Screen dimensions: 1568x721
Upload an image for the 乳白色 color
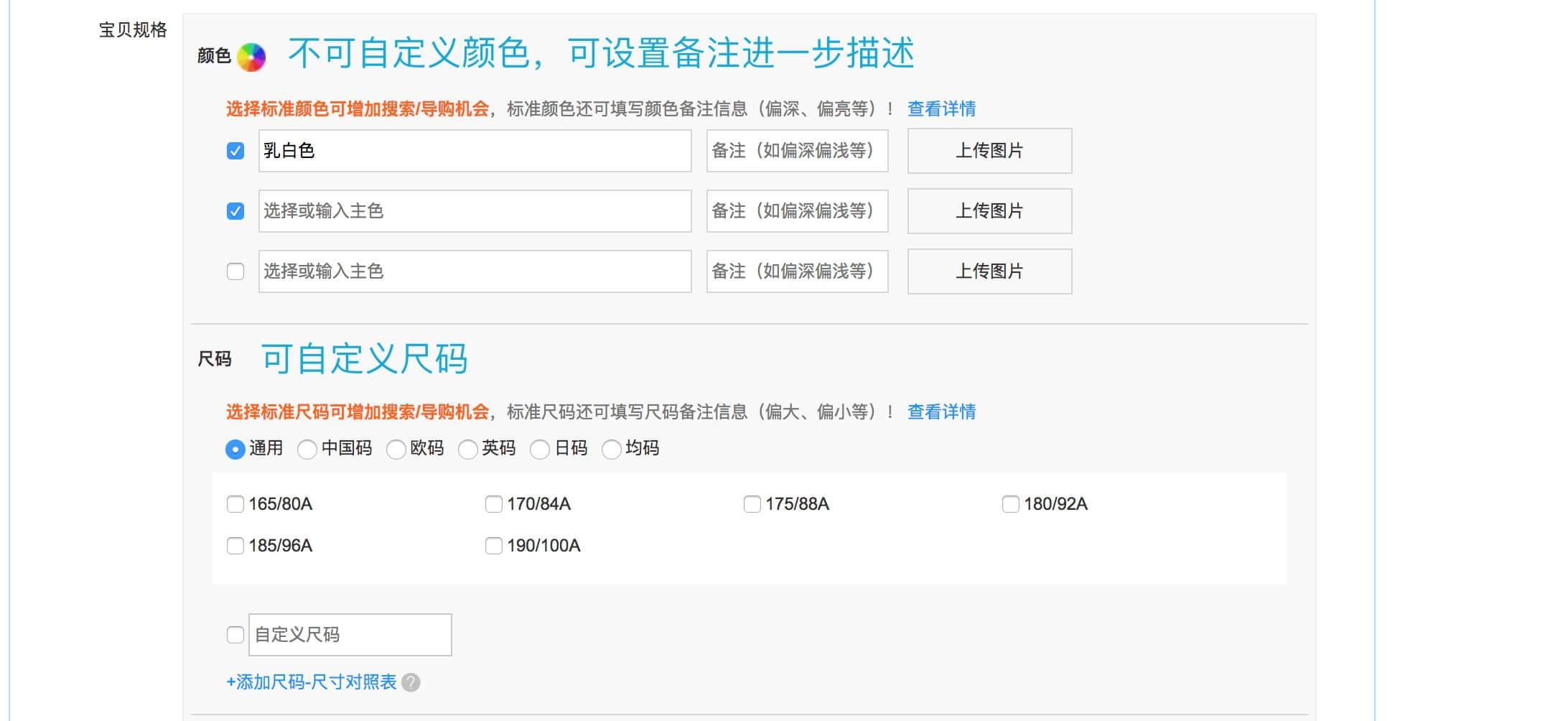click(x=990, y=151)
